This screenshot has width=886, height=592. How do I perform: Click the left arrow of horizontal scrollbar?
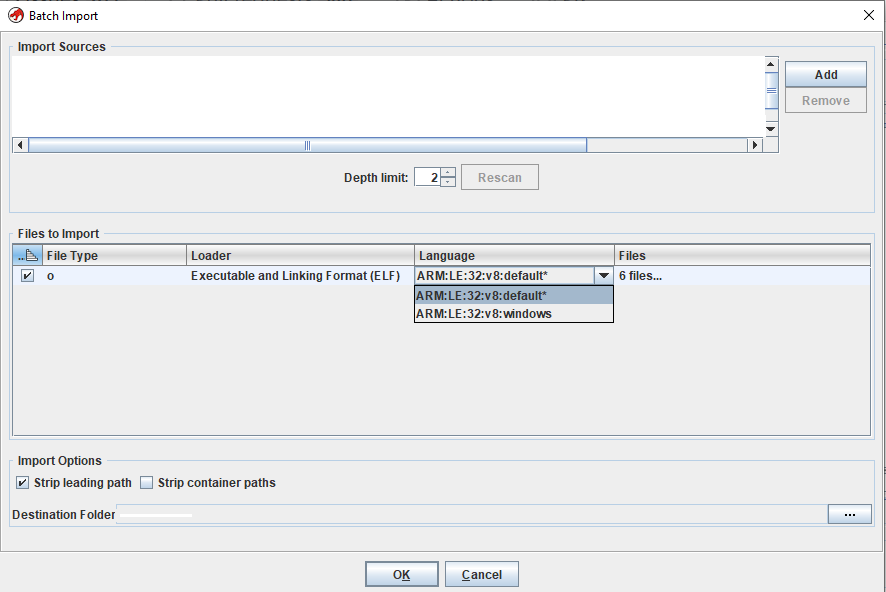pos(20,145)
